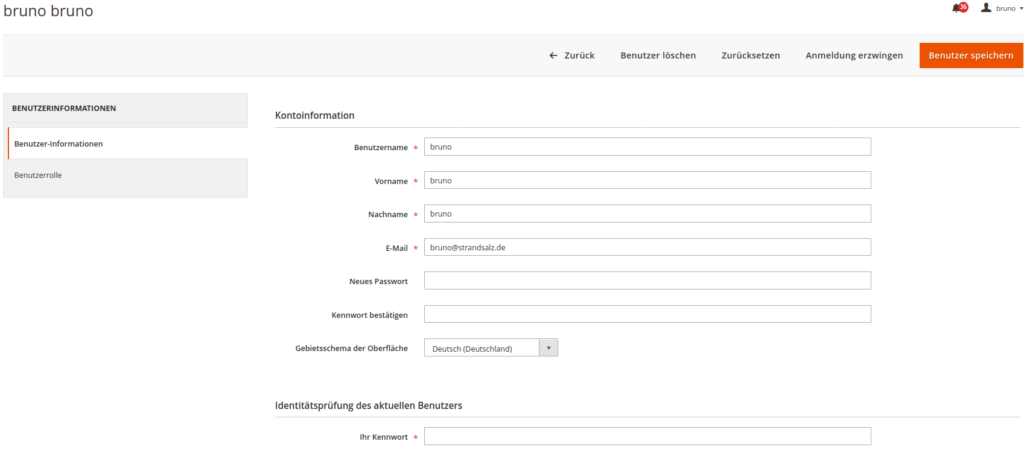The width and height of the screenshot is (1024, 456).
Task: Click Benutzer löschen to delete user
Action: pos(658,55)
